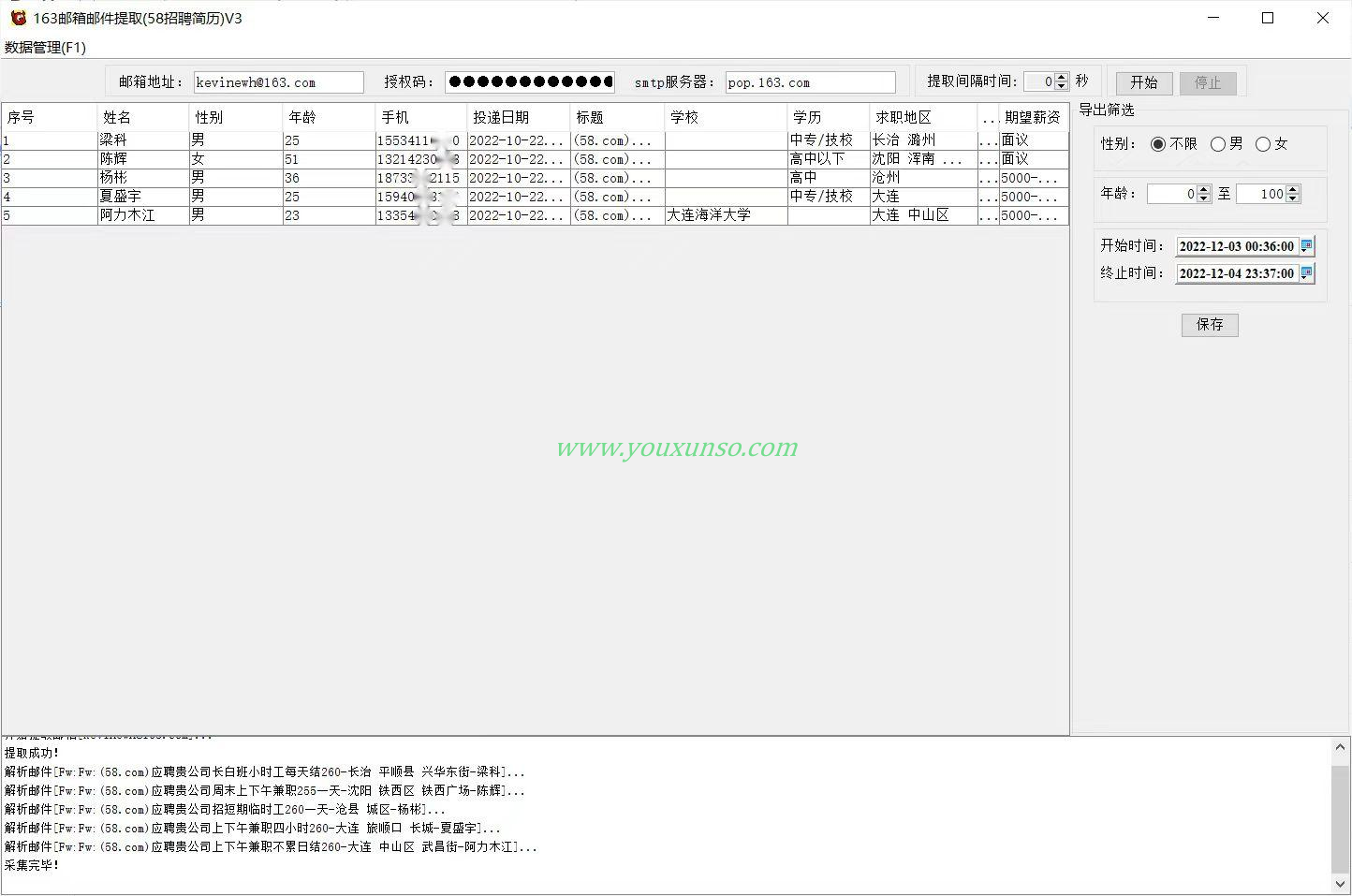Decrease the 提取间隔时间 spinner value

coord(1061,86)
